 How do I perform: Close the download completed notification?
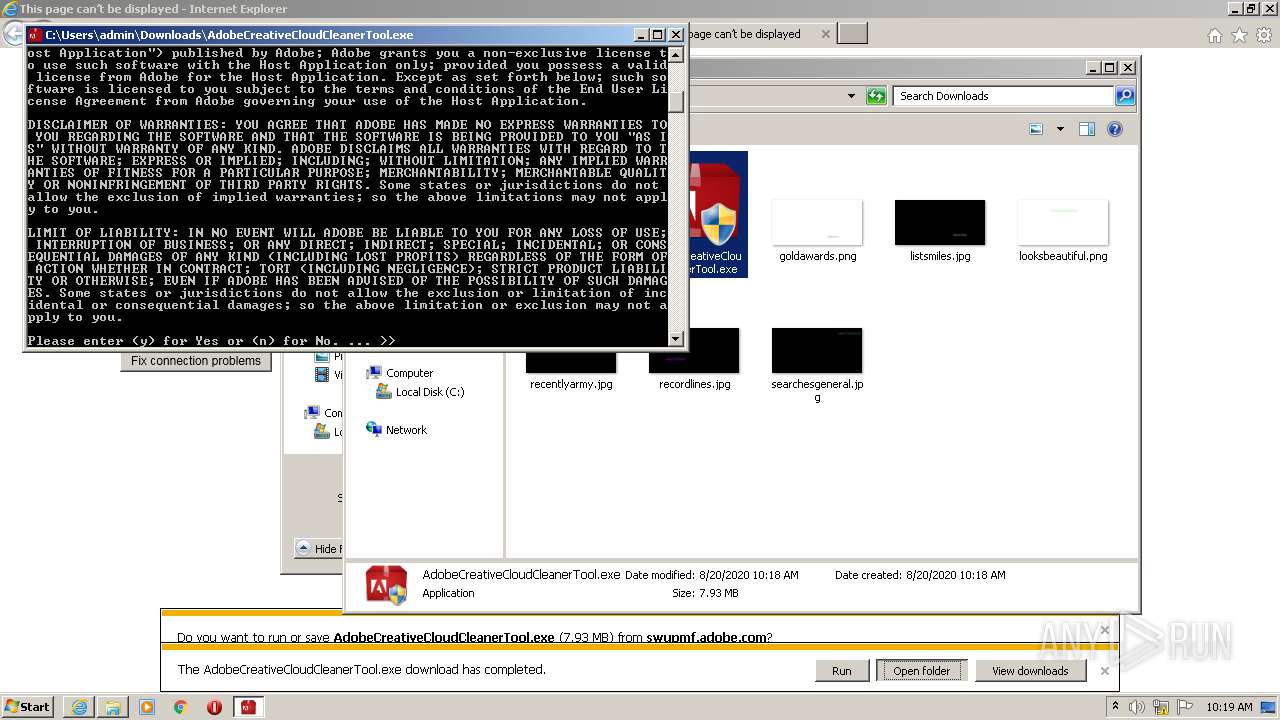click(x=1105, y=671)
